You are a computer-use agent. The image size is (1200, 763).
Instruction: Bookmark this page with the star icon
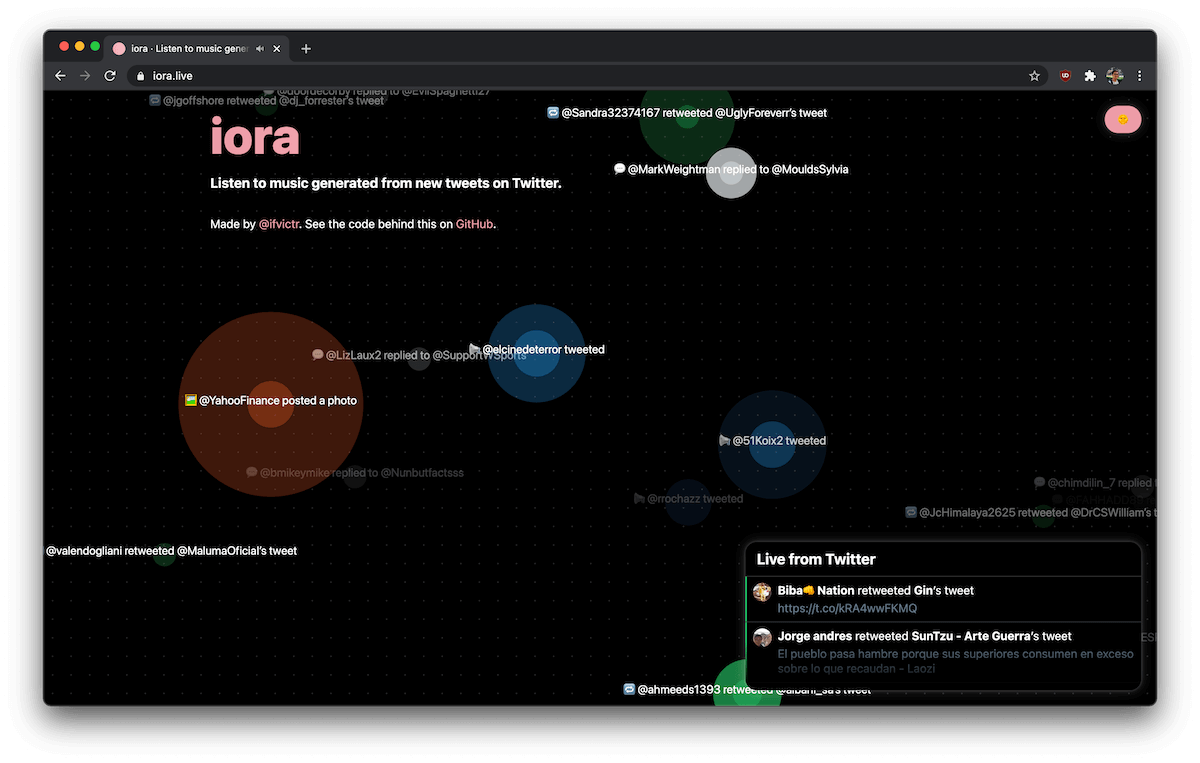(x=1035, y=76)
